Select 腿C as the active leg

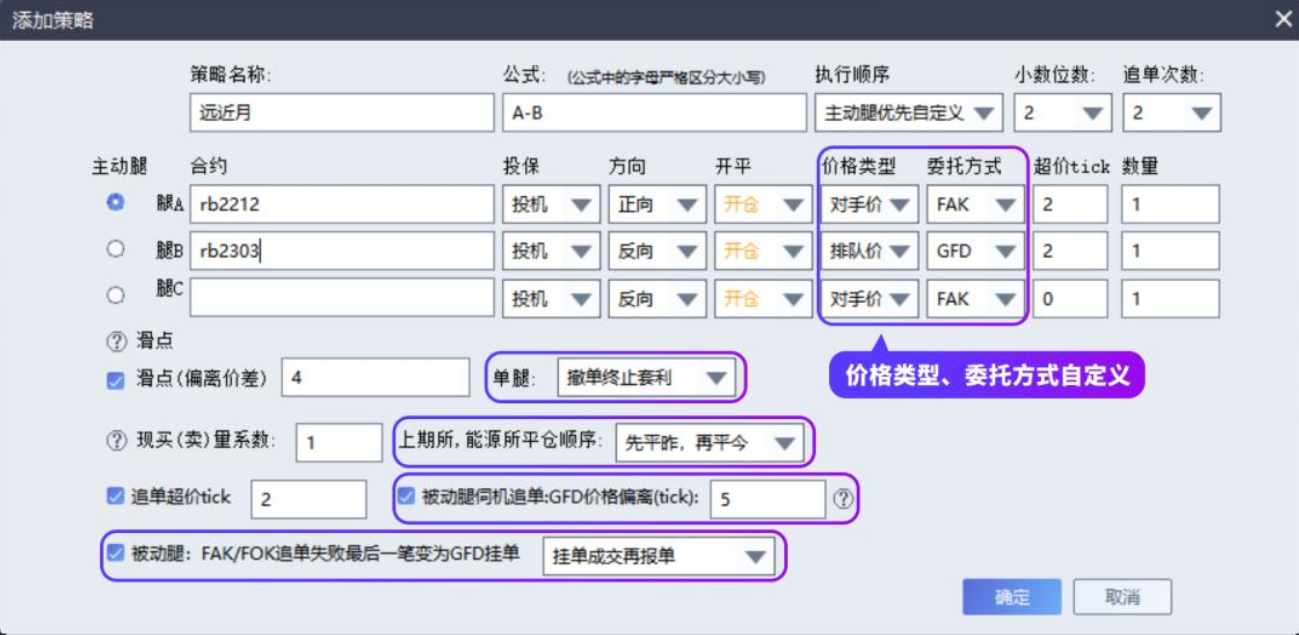tap(116, 296)
